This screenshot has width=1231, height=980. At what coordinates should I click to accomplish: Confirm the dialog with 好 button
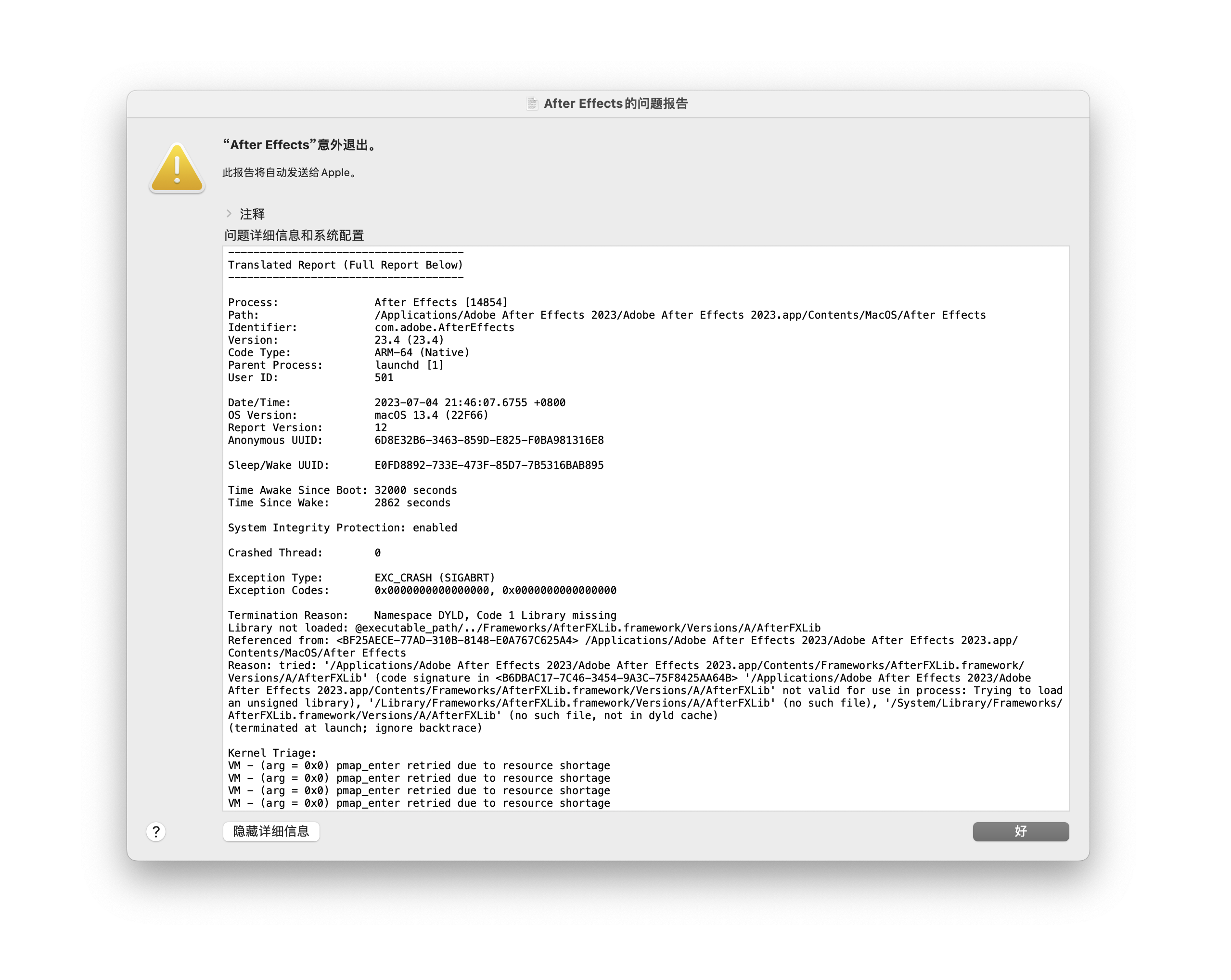[x=1020, y=831]
